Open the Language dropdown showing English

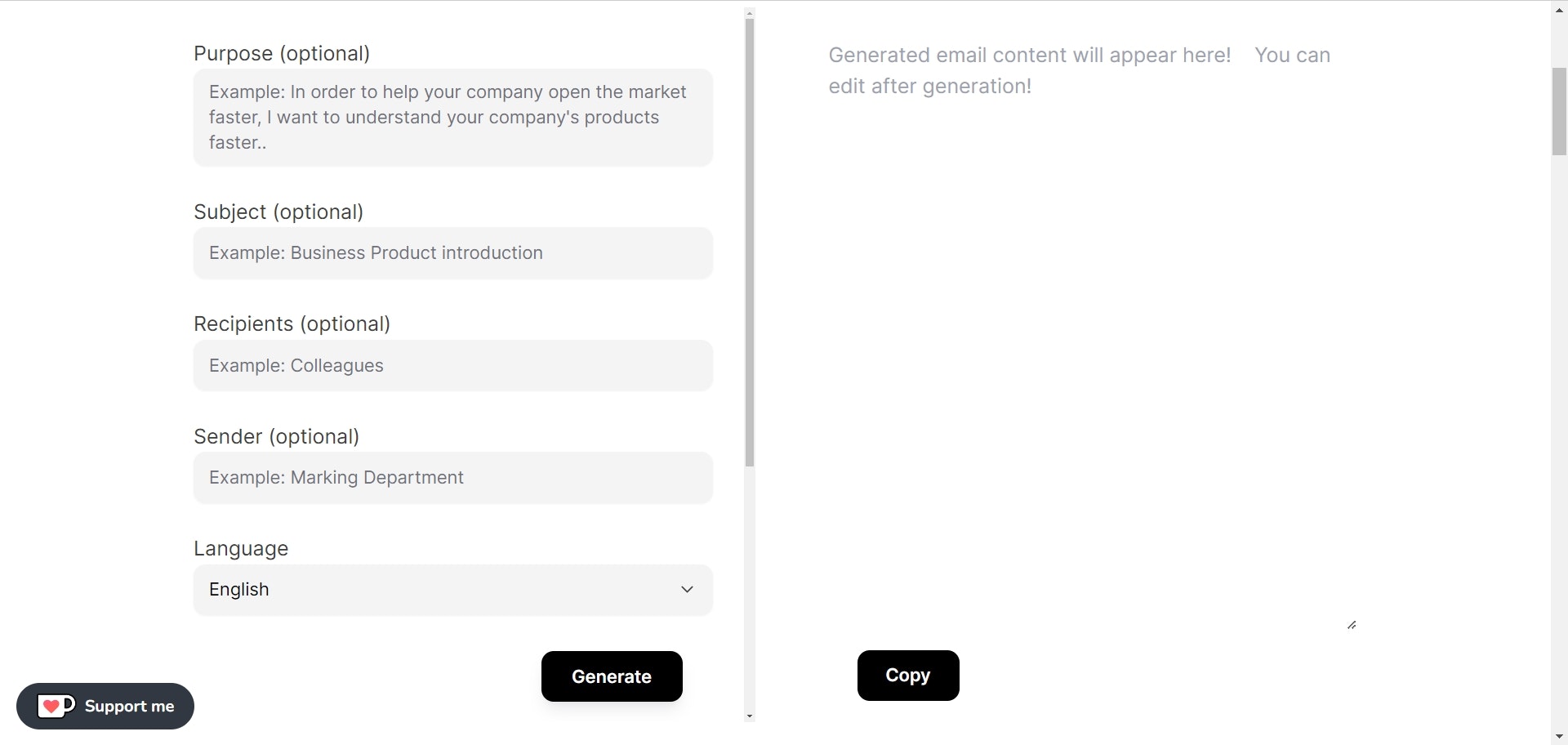click(452, 589)
